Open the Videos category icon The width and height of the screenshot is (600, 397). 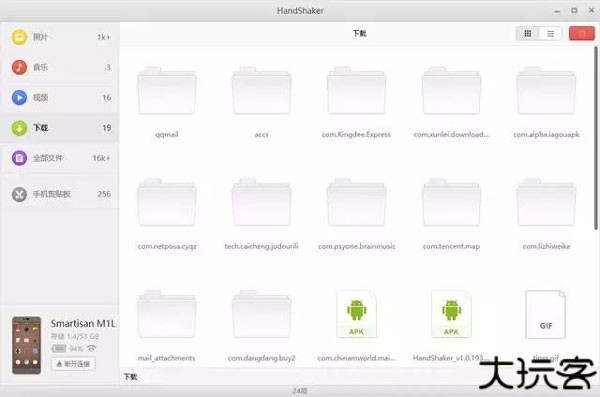19,98
